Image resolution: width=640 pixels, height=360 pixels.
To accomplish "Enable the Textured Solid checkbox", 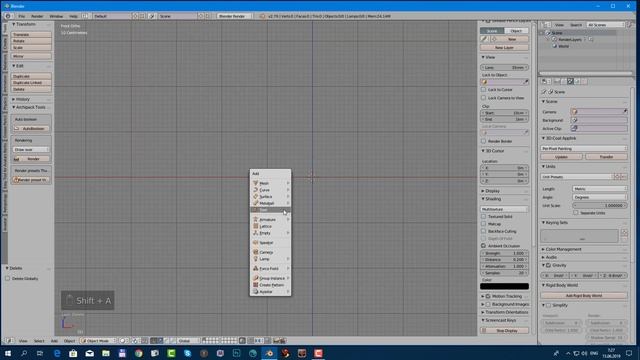I will (x=484, y=217).
